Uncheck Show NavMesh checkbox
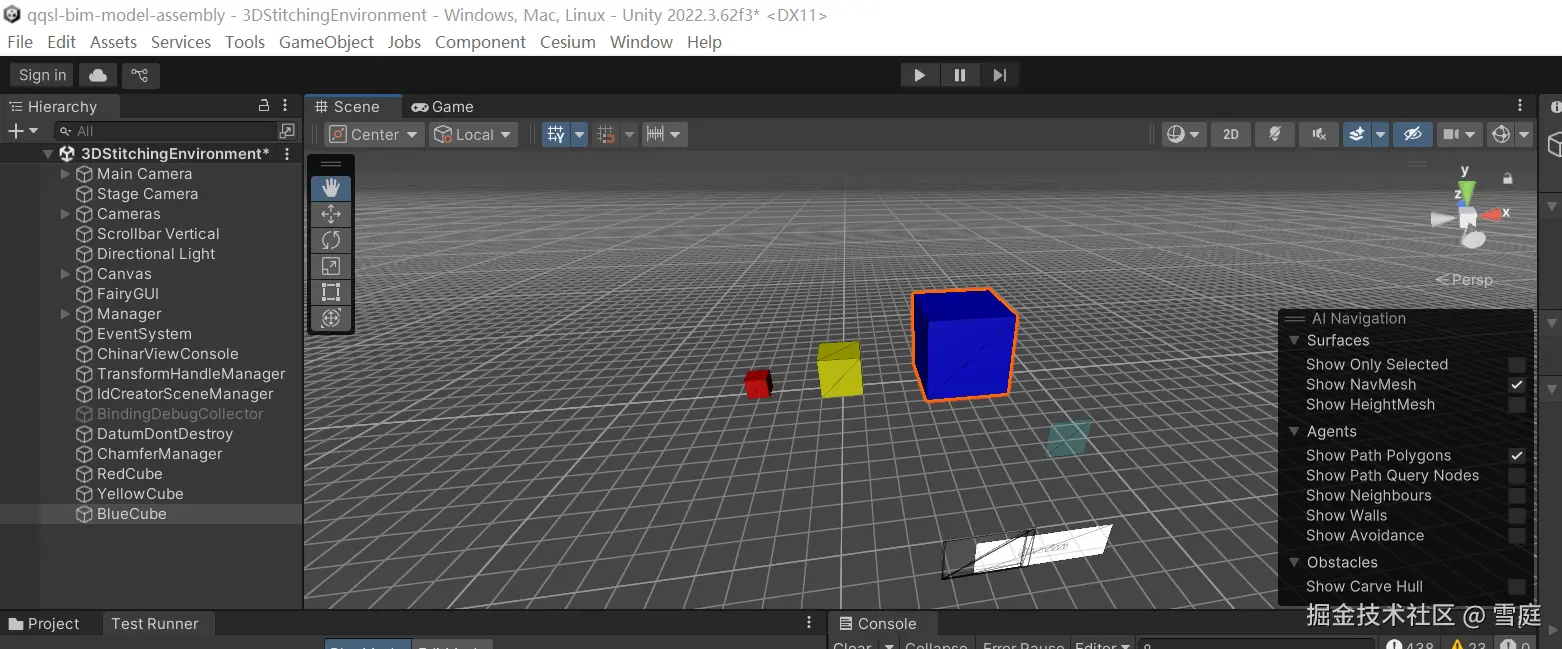The height and width of the screenshot is (649, 1562). pyautogui.click(x=1517, y=385)
